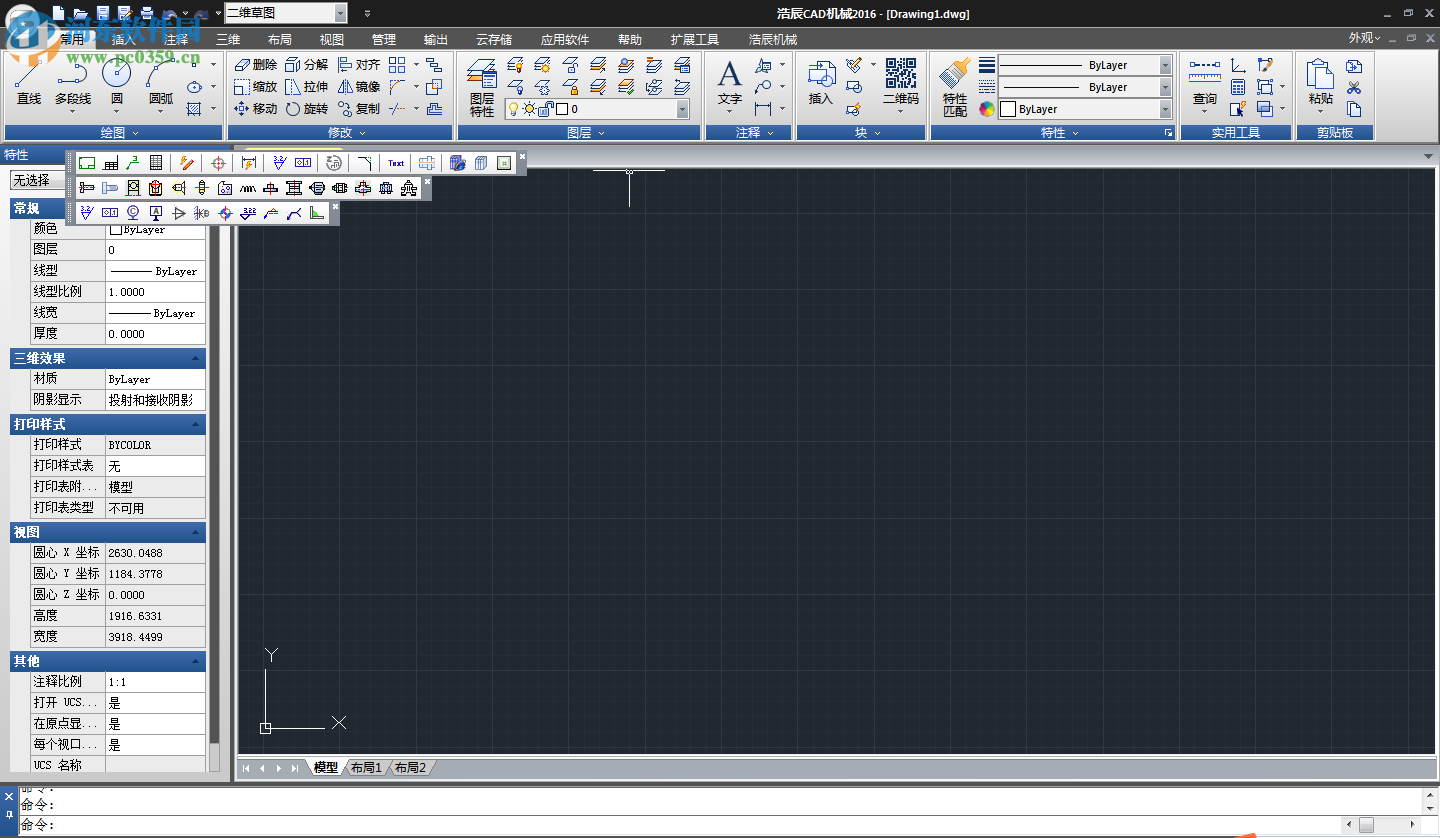Click the white ByLayer color swatch
The image size is (1440, 838).
coord(1008,109)
